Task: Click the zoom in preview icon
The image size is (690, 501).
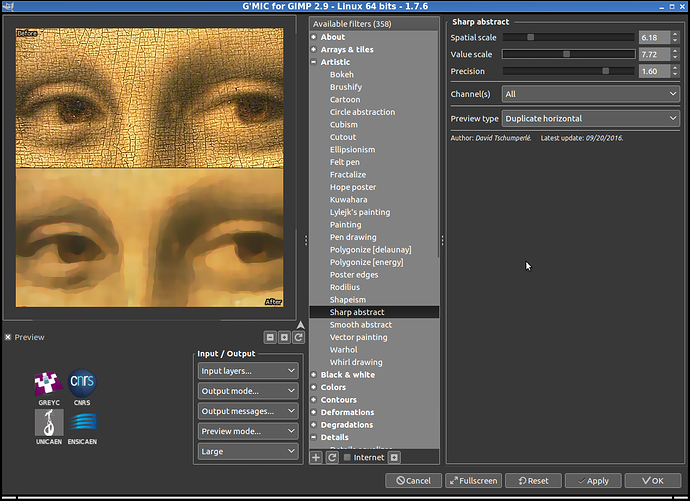Action: coord(284,337)
